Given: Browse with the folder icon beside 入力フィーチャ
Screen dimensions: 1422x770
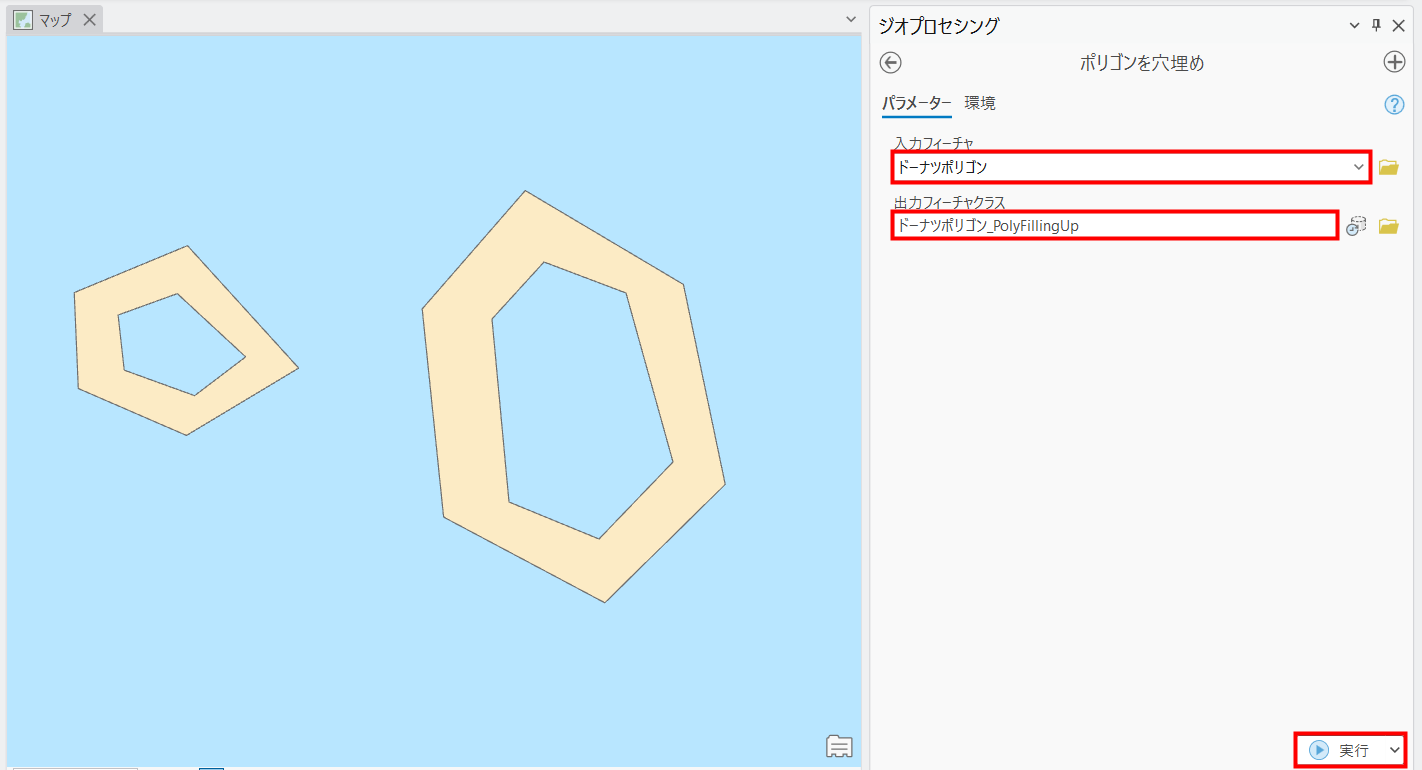Looking at the screenshot, I should click(1388, 167).
